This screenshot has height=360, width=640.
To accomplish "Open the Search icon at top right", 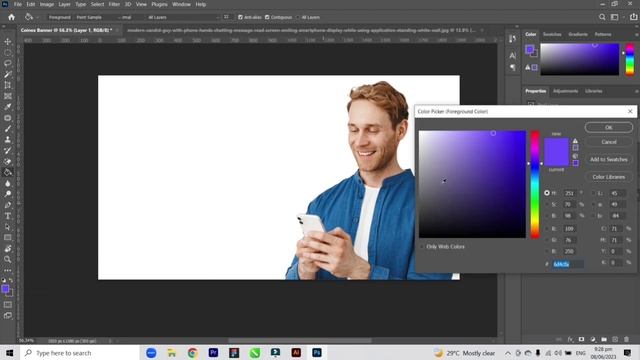I will pyautogui.click(x=602, y=17).
